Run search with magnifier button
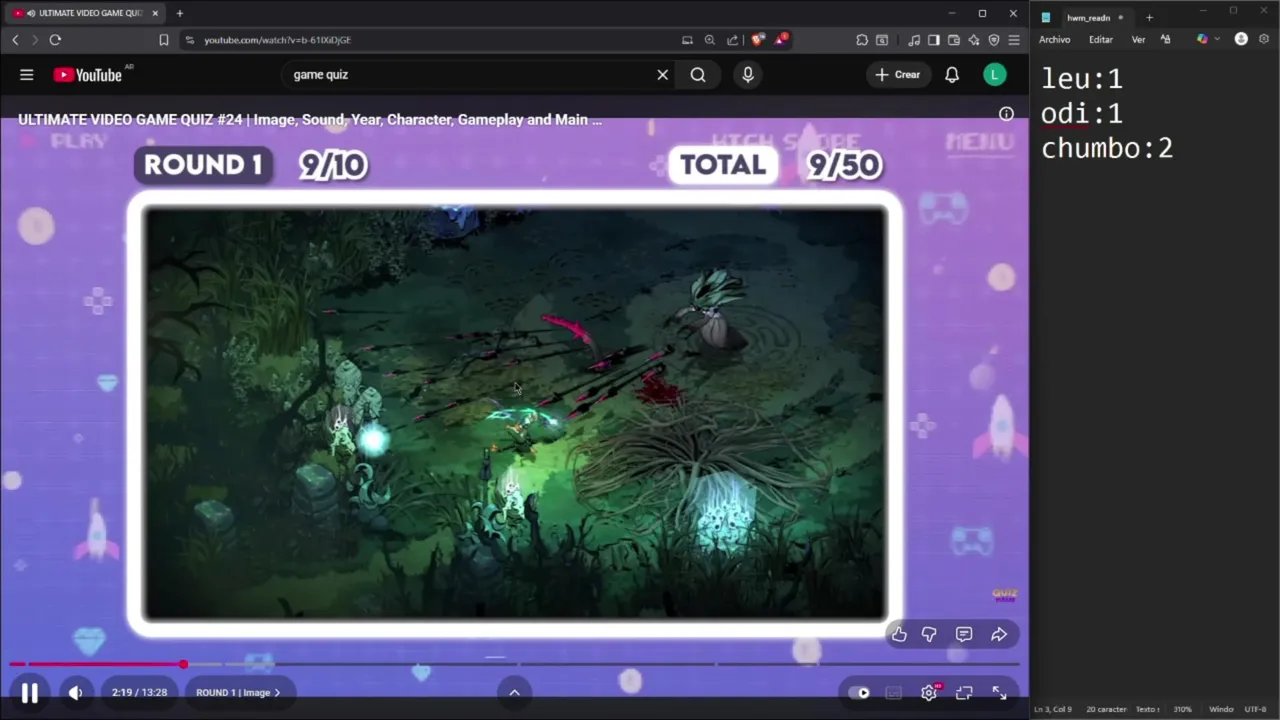 [698, 74]
